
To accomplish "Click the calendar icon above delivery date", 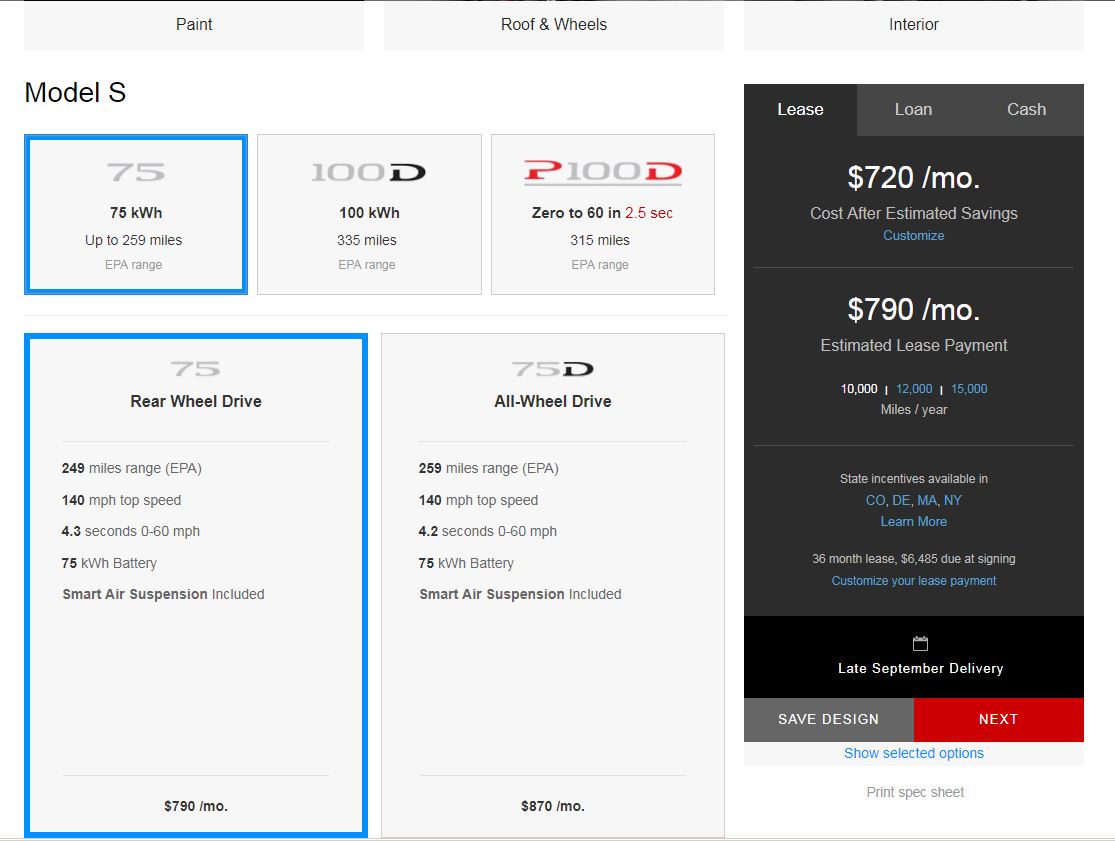I will (x=920, y=644).
